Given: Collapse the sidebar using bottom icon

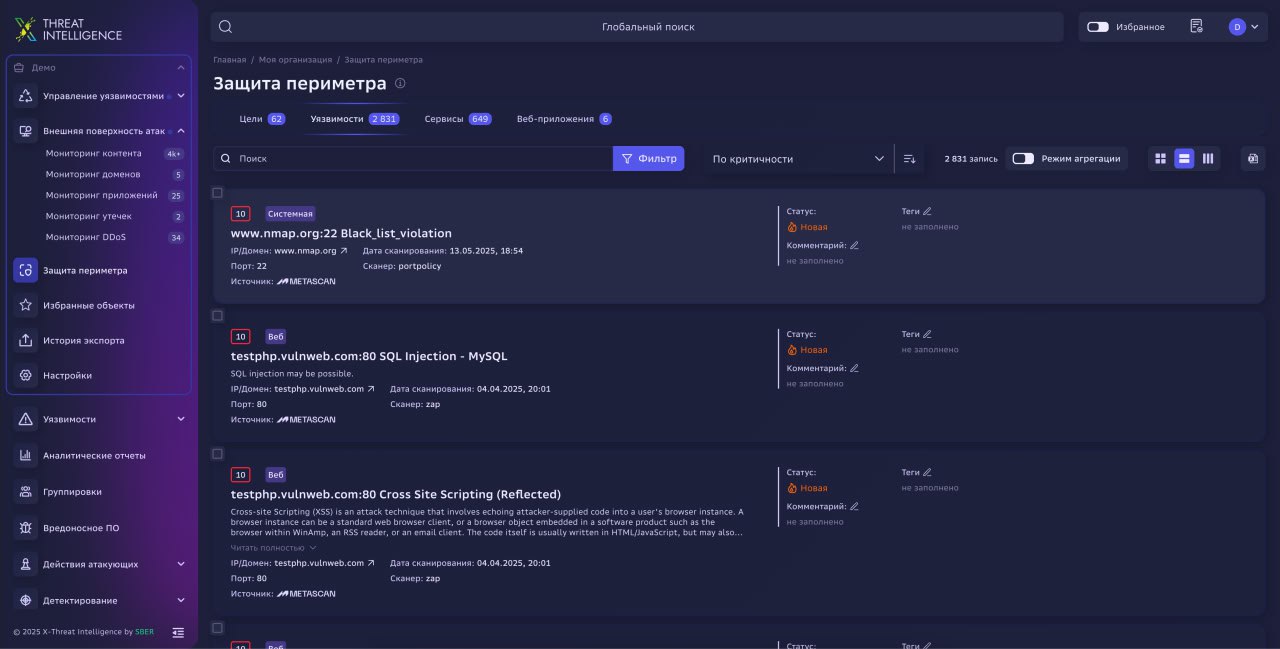Looking at the screenshot, I should click(178, 632).
